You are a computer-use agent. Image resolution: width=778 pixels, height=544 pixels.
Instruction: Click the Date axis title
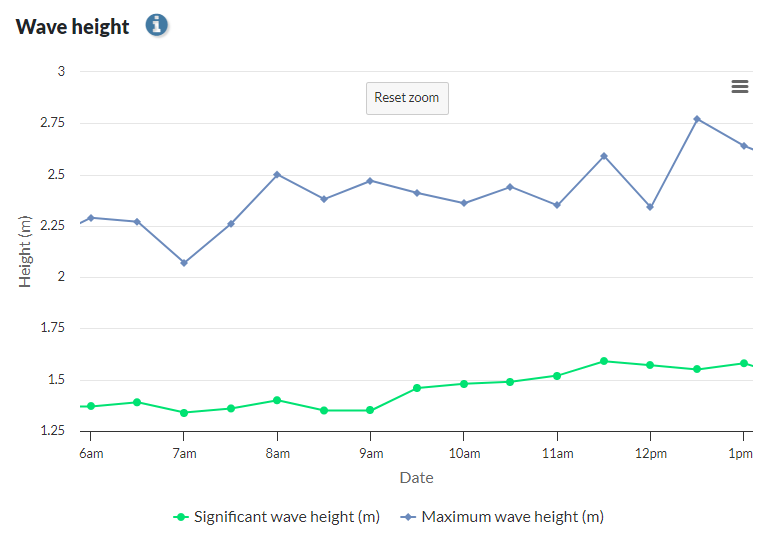[x=416, y=478]
